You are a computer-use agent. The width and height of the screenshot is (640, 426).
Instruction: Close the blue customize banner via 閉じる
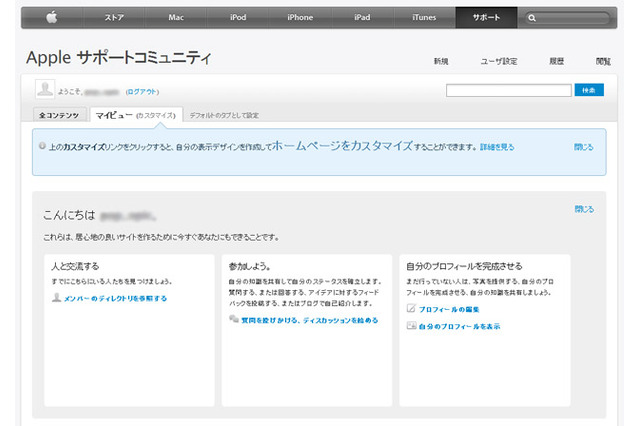(584, 147)
